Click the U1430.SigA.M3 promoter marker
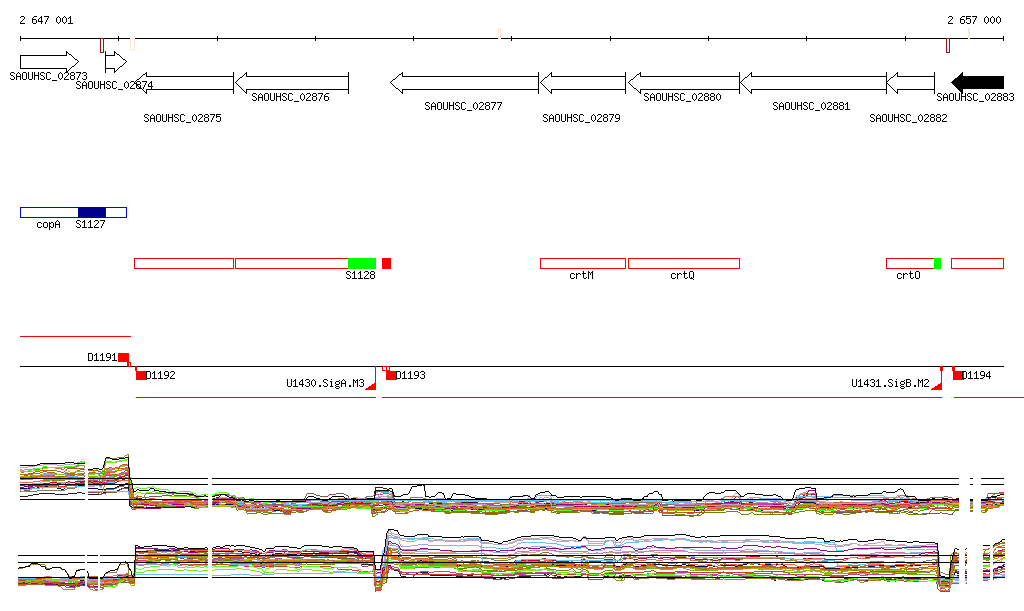Image resolution: width=1024 pixels, height=611 pixels. click(x=372, y=385)
